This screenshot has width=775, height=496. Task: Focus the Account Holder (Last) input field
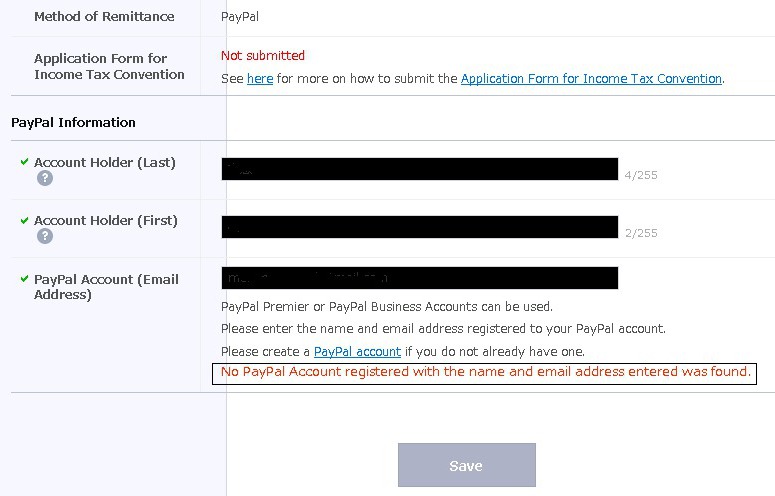coord(420,169)
